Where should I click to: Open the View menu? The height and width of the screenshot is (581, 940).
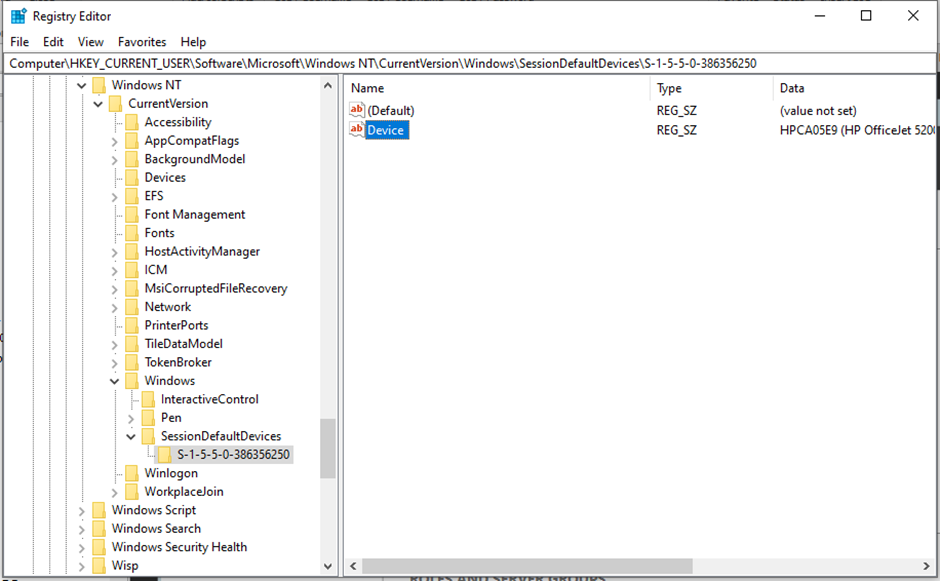tap(91, 42)
